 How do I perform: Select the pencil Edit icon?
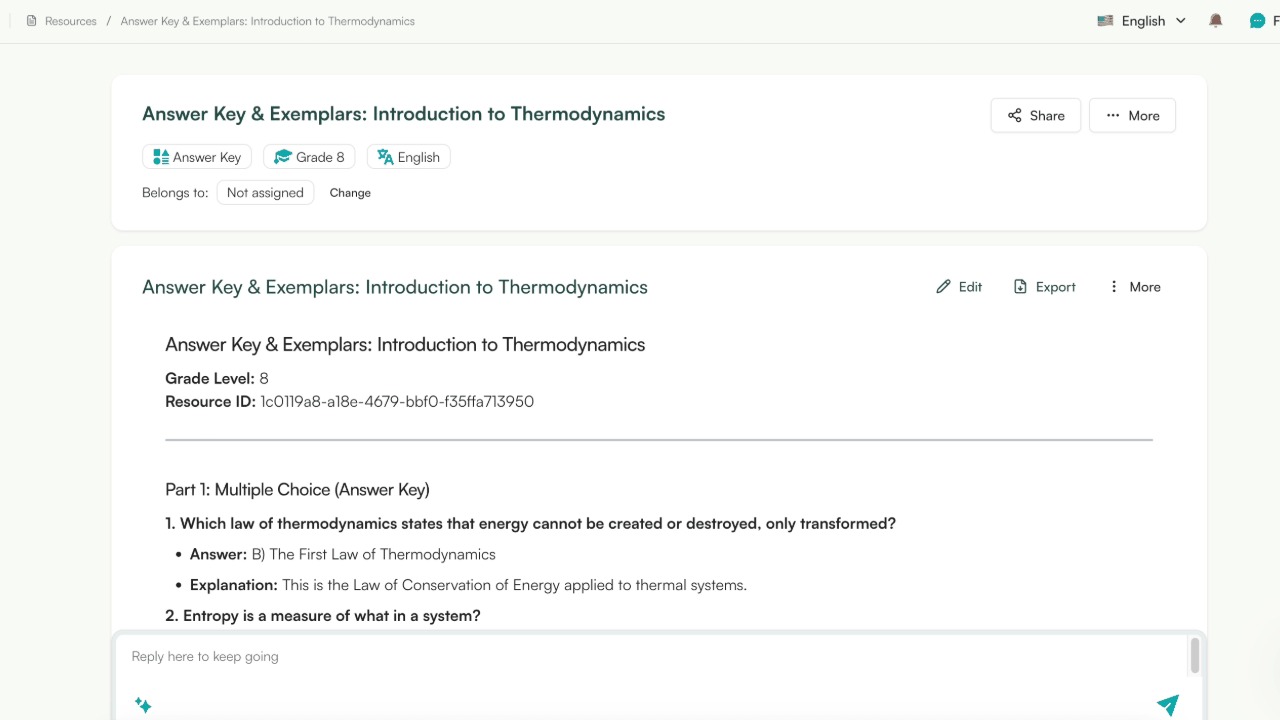tap(942, 286)
